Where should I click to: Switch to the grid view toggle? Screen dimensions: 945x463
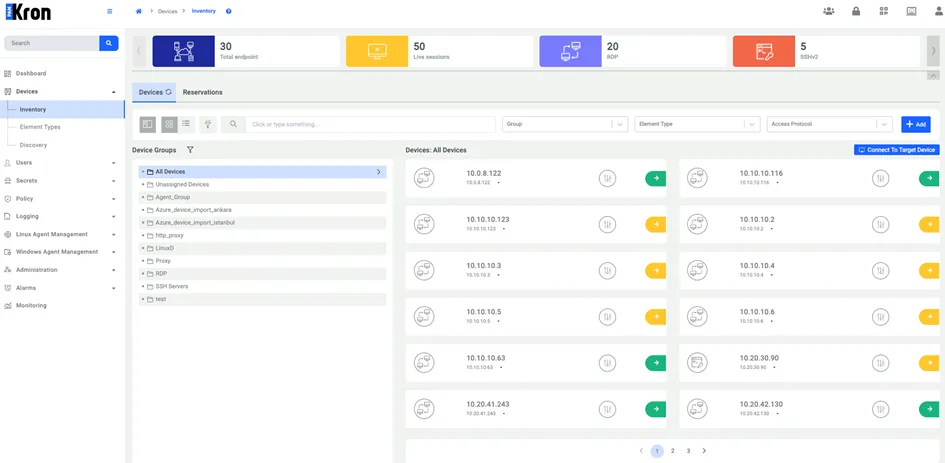(x=169, y=124)
